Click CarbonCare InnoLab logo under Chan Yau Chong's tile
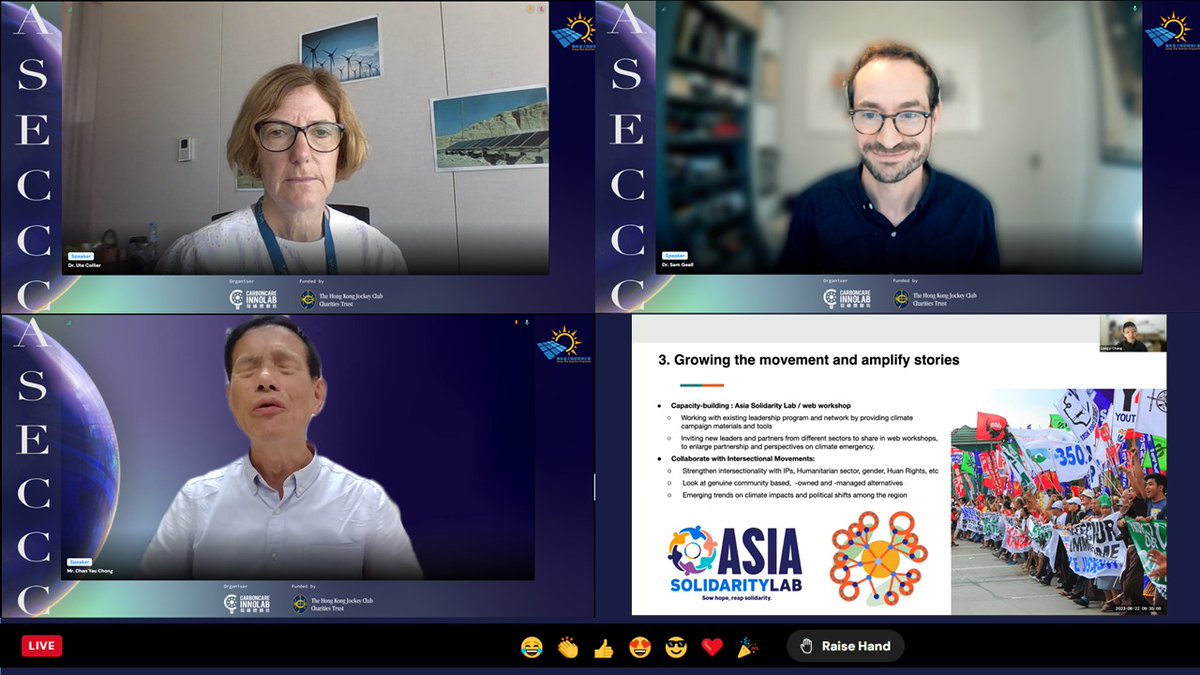 245,603
